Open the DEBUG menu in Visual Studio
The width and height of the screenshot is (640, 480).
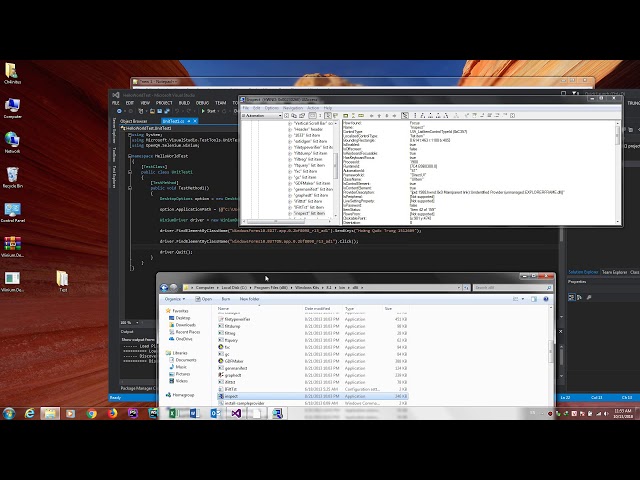point(202,103)
